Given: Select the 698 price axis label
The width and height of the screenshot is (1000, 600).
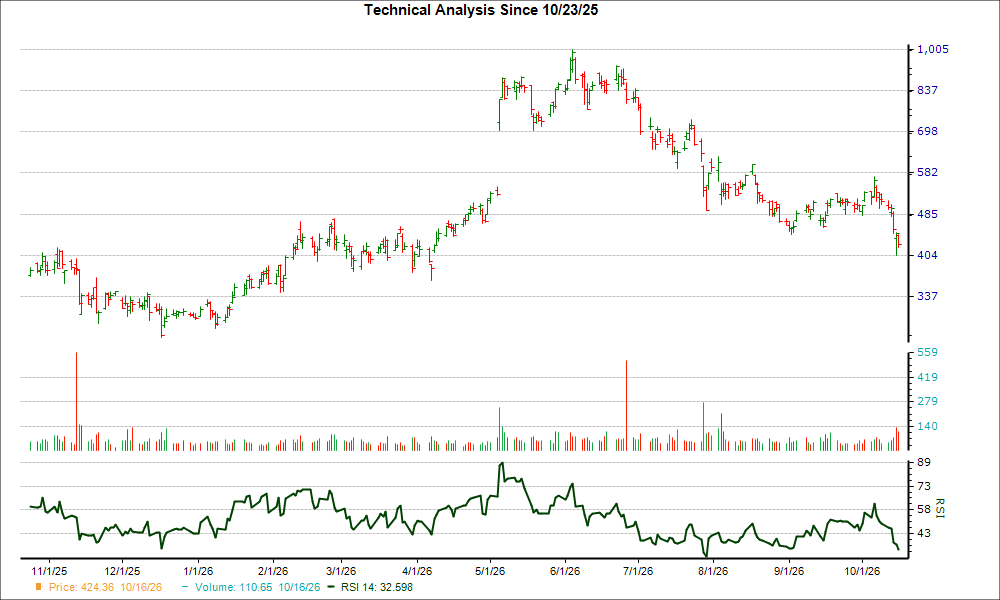Looking at the screenshot, I should coord(927,131).
